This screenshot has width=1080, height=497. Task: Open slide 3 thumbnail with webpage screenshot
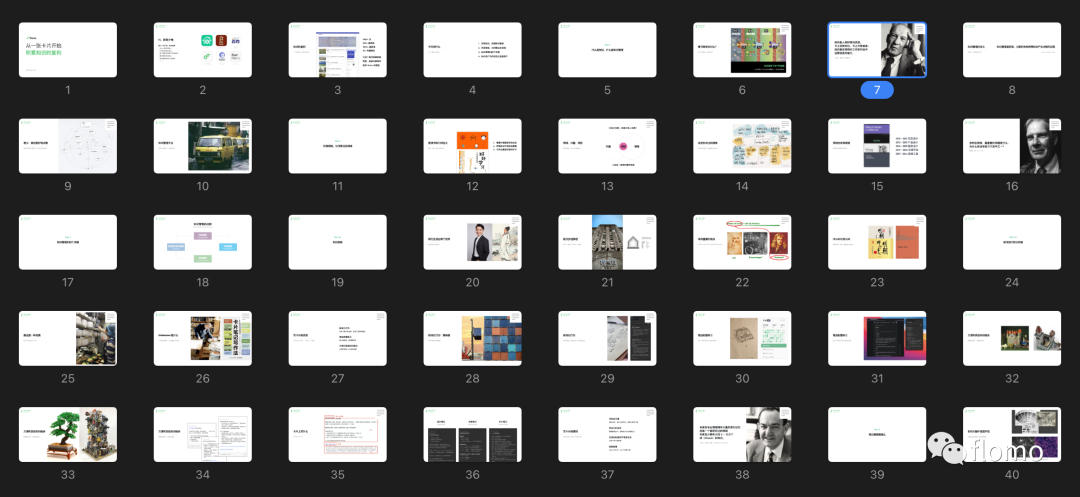(338, 50)
